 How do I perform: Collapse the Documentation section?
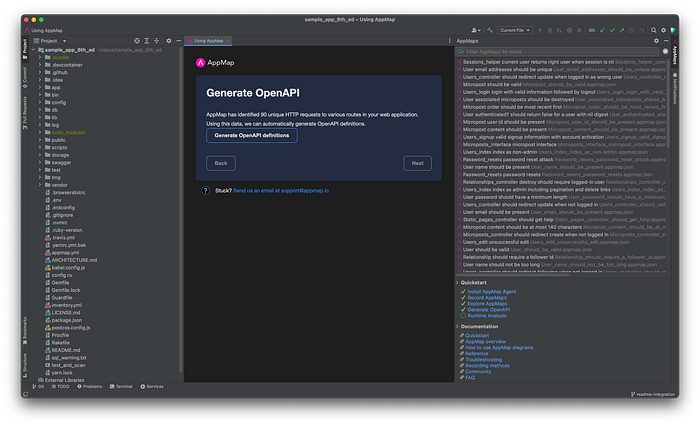coord(457,326)
